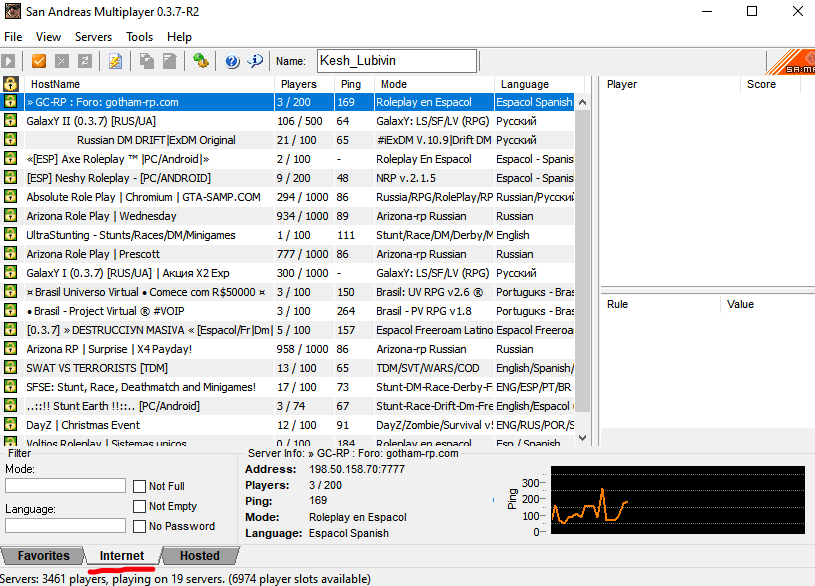
Task: Open the About info speech bubble icon
Action: pyautogui.click(x=255, y=61)
